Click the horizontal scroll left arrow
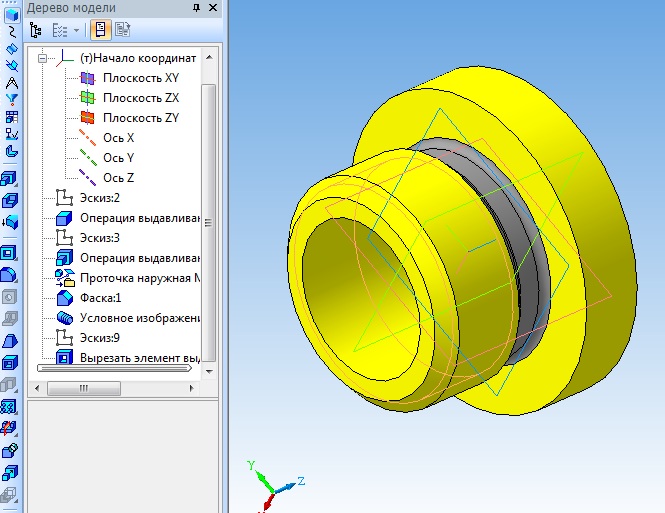665x513 pixels. (x=37, y=388)
